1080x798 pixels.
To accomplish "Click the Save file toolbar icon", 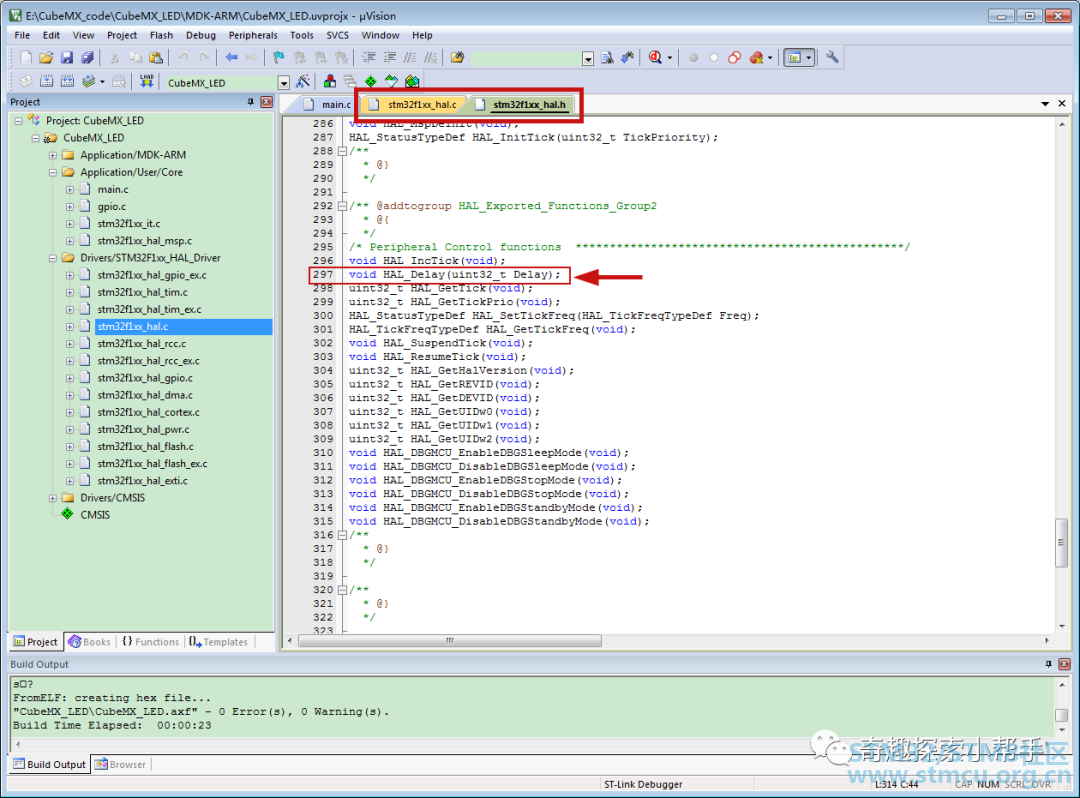I will pos(67,58).
